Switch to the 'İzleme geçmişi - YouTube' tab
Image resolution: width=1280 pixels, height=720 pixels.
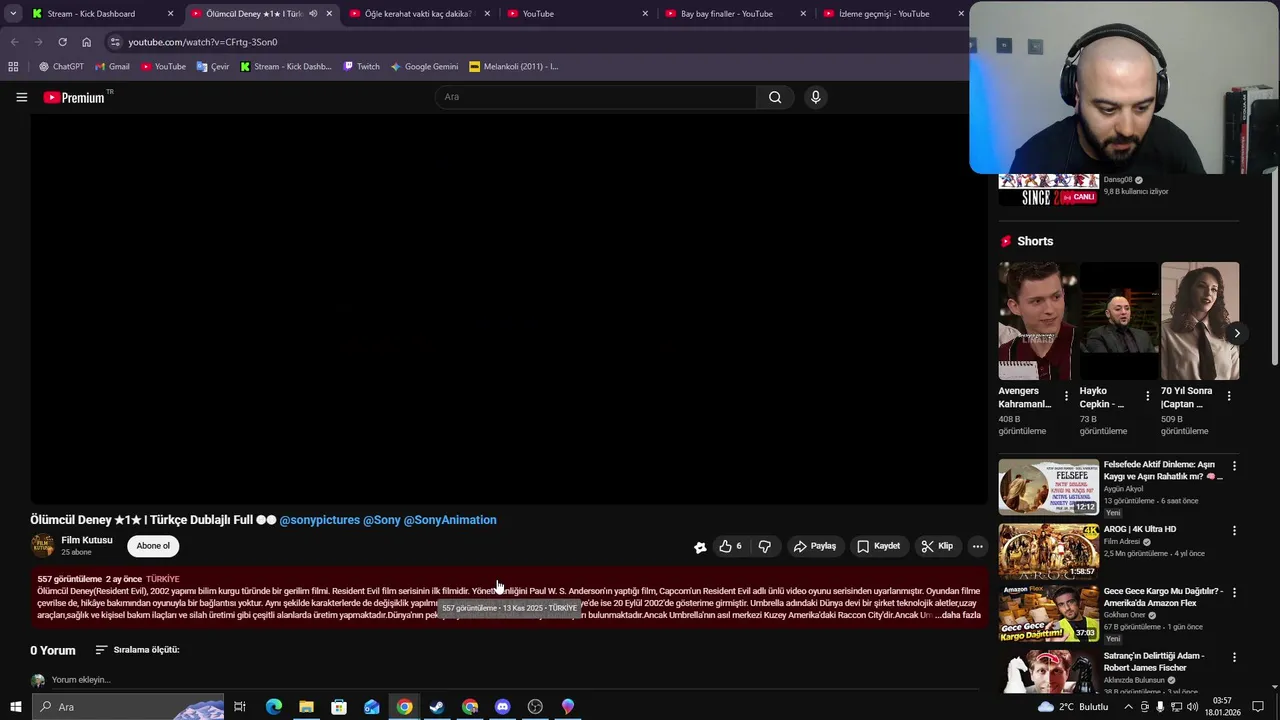pos(894,14)
